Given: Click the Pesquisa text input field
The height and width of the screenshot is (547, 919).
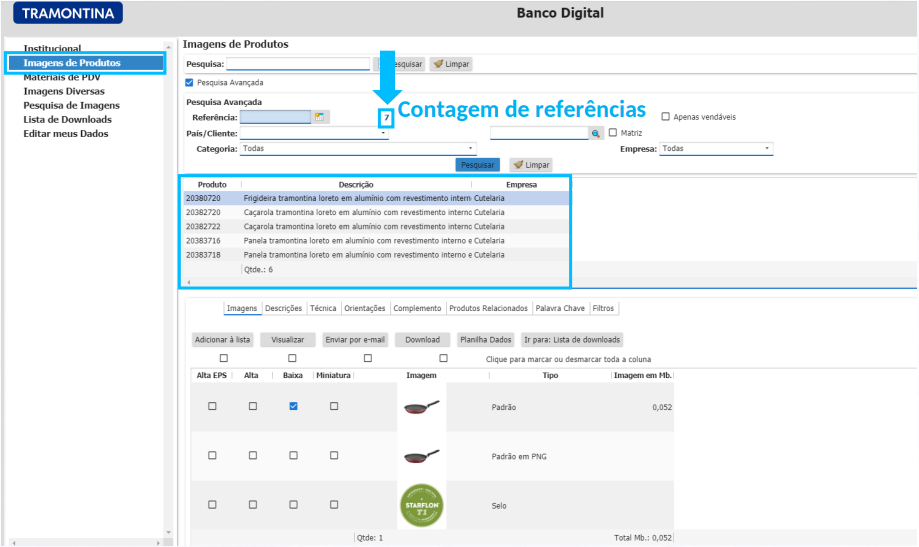Looking at the screenshot, I should [298, 63].
